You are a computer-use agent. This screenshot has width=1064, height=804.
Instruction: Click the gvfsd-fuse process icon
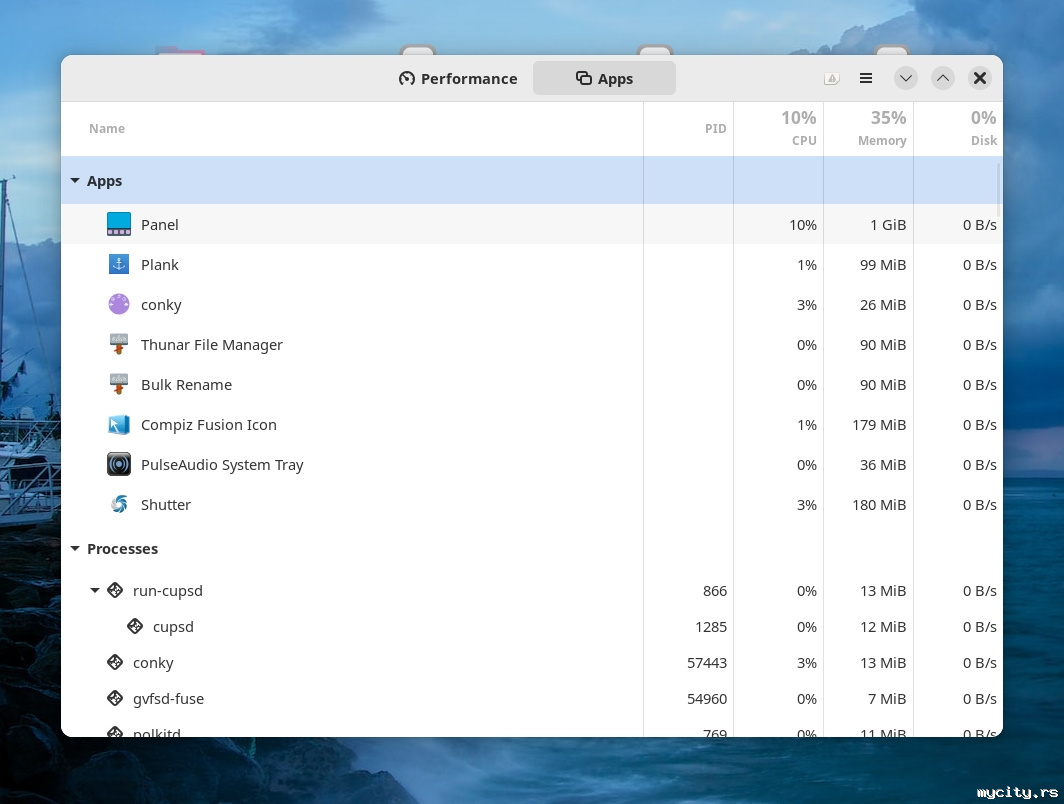[115, 698]
